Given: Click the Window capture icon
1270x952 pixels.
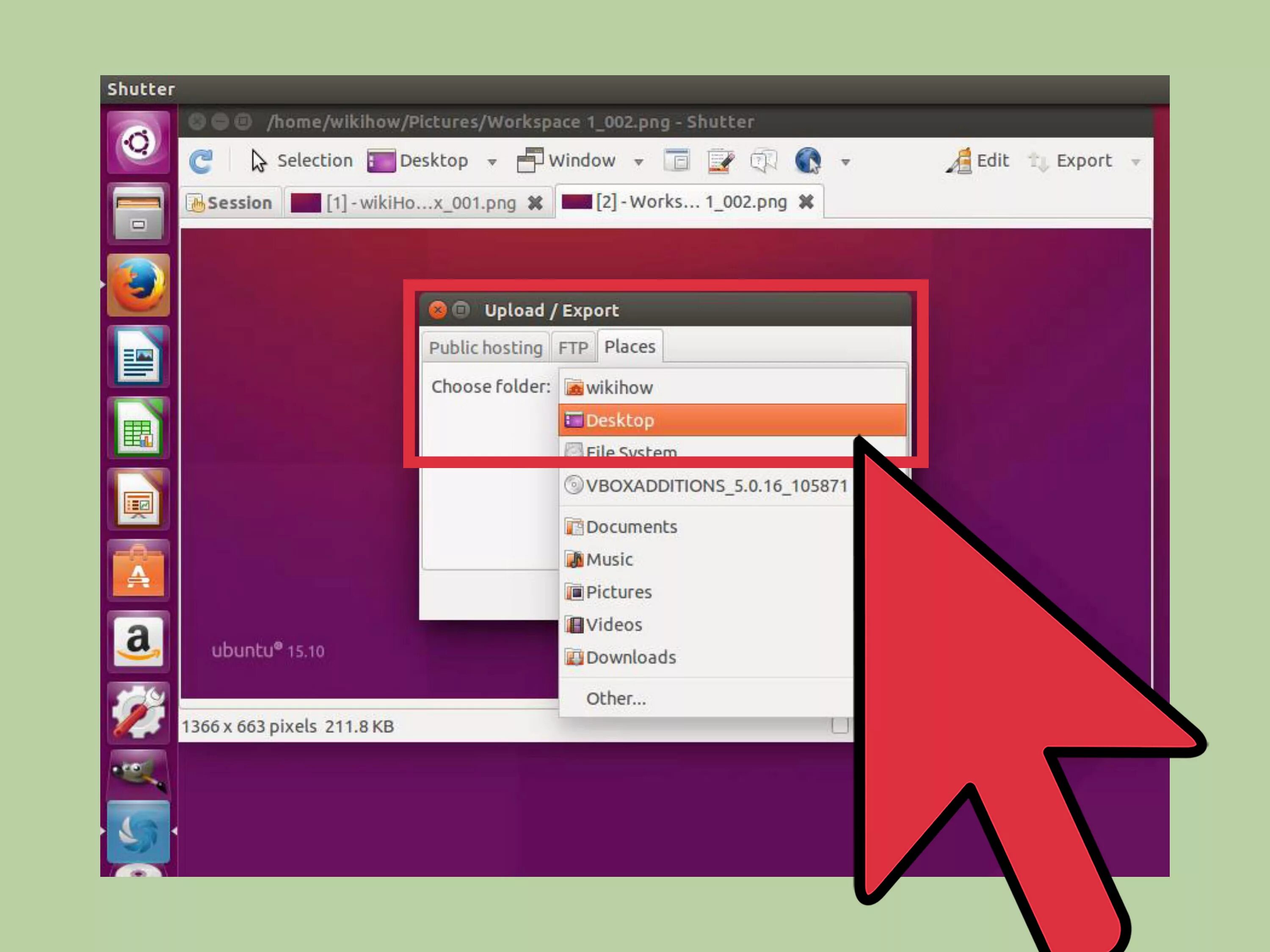Looking at the screenshot, I should [530, 160].
